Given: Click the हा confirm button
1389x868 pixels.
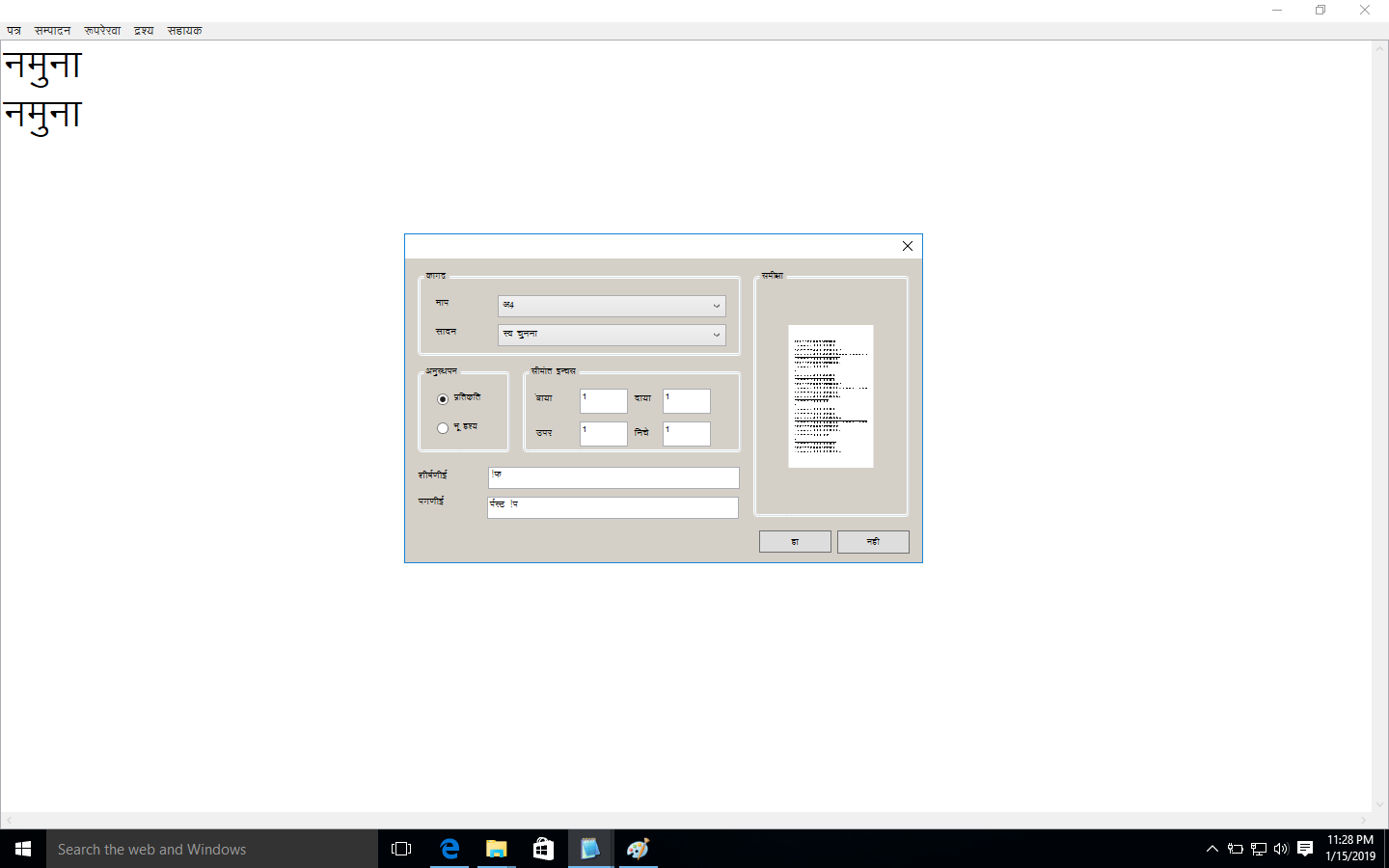Looking at the screenshot, I should click(x=795, y=542).
